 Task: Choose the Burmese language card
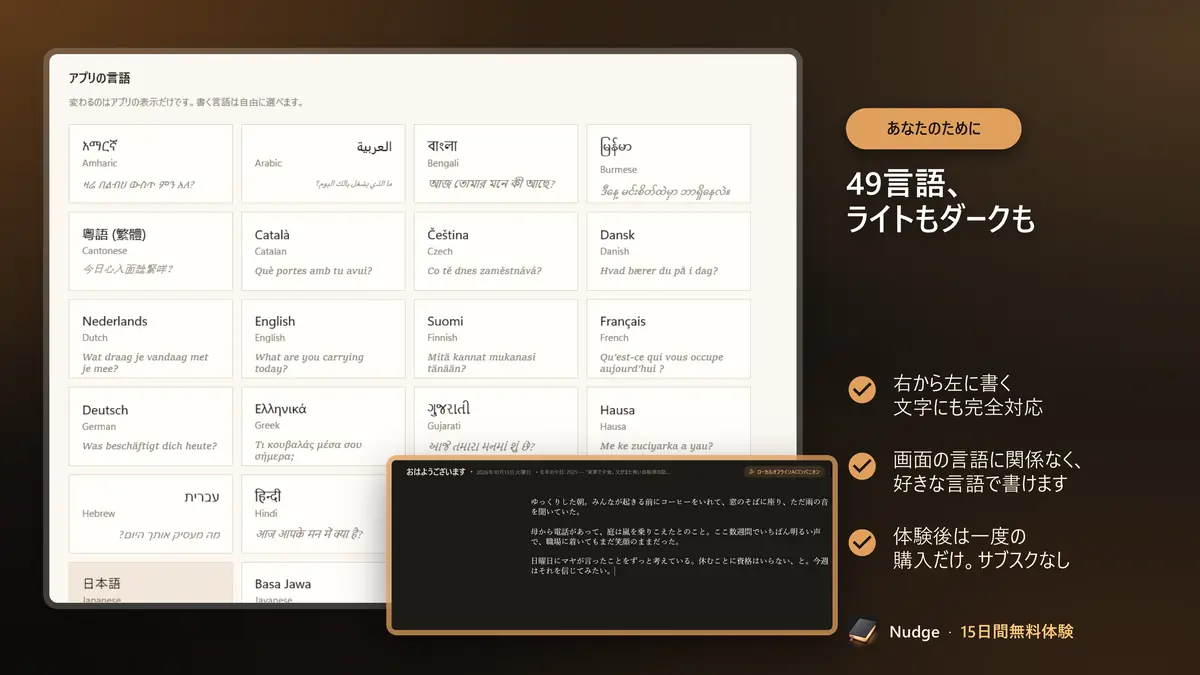coord(668,164)
